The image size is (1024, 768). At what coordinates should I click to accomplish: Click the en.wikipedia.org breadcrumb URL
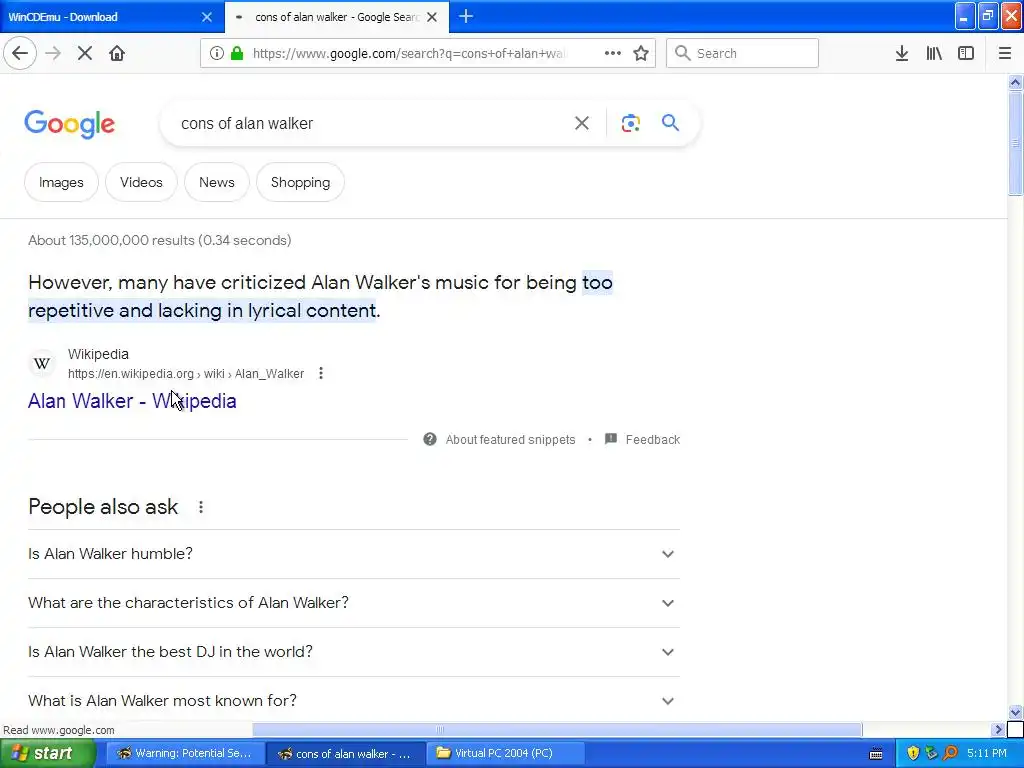pyautogui.click(x=186, y=374)
